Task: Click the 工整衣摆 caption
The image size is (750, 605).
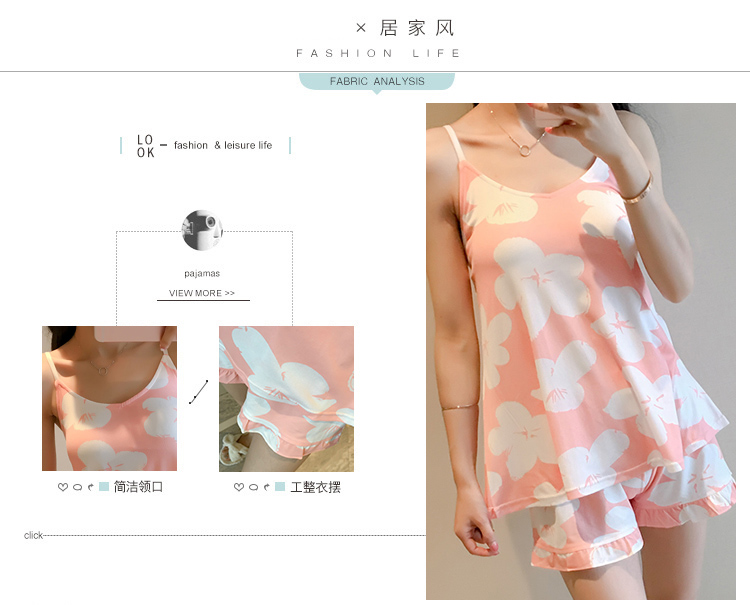Action: (x=315, y=487)
